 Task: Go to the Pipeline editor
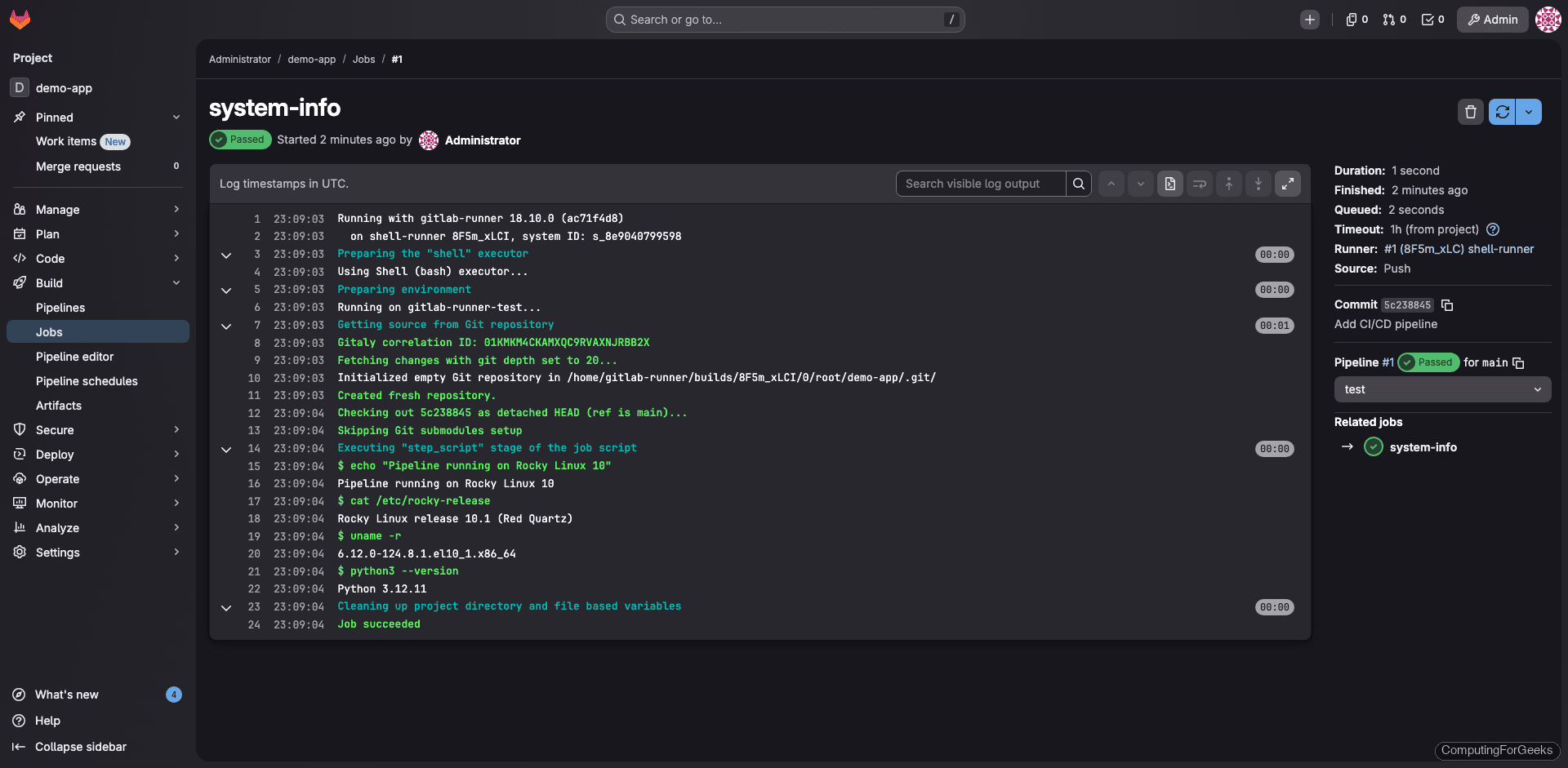(75, 357)
